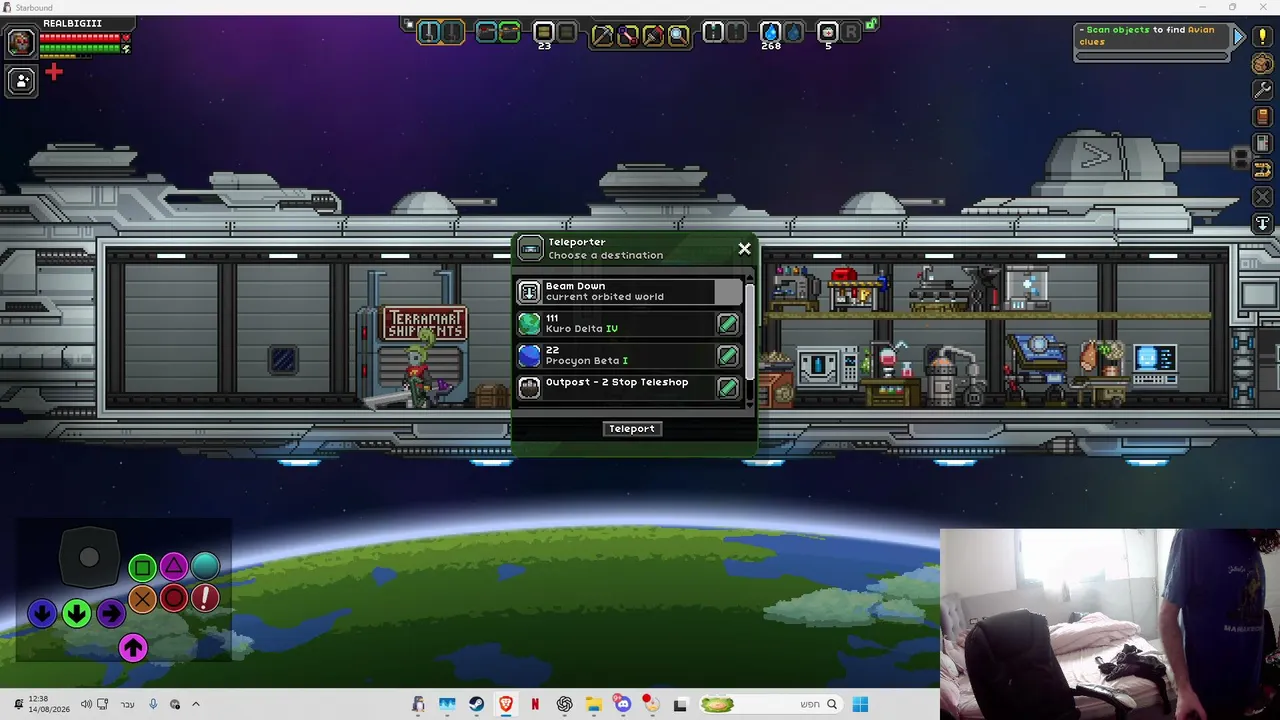Open File Explorer from the taskbar

[593, 704]
